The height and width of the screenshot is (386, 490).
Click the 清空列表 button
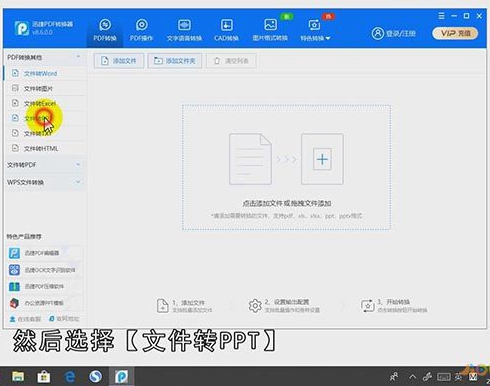click(231, 61)
